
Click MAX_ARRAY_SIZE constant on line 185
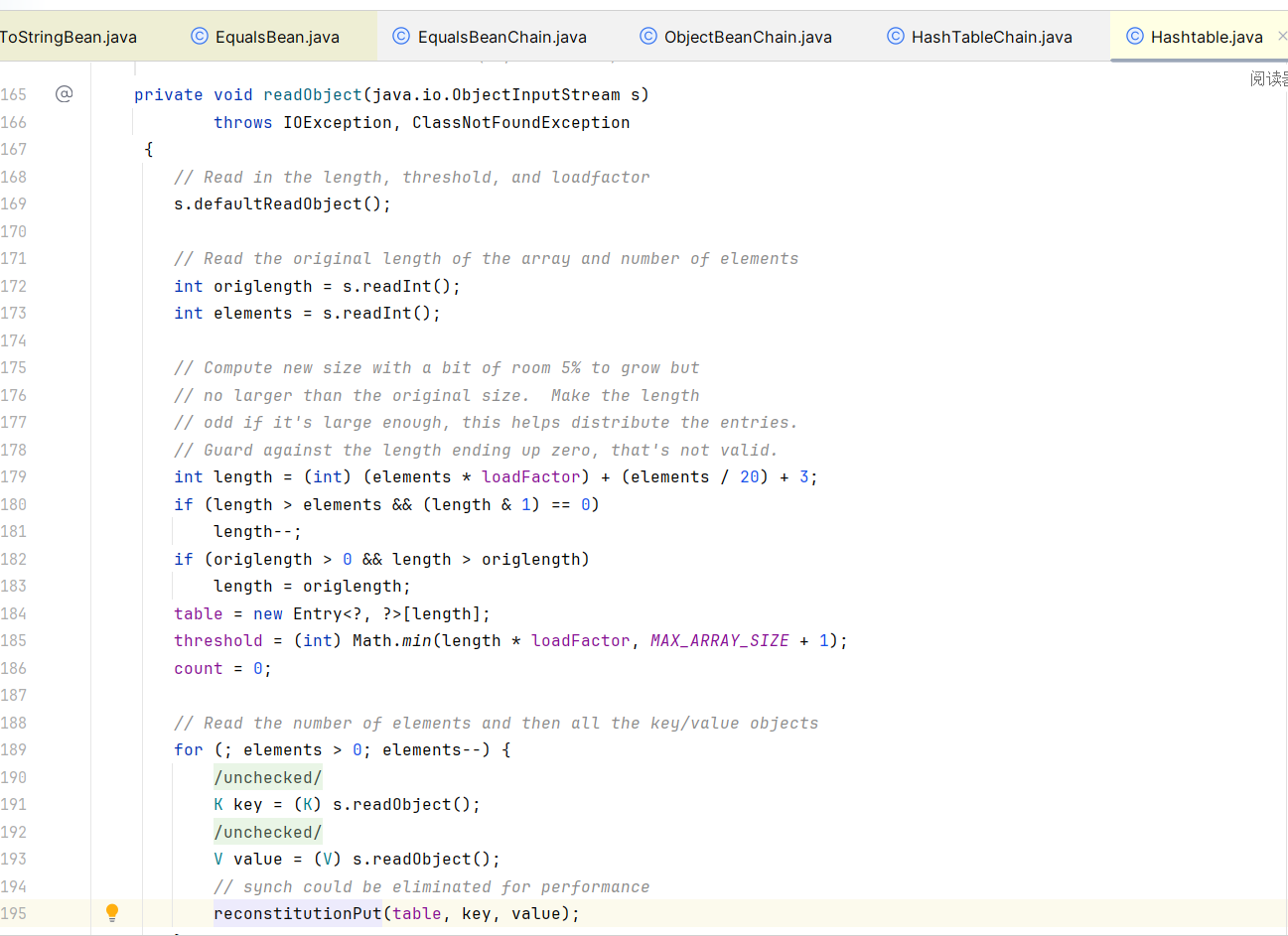pos(720,640)
